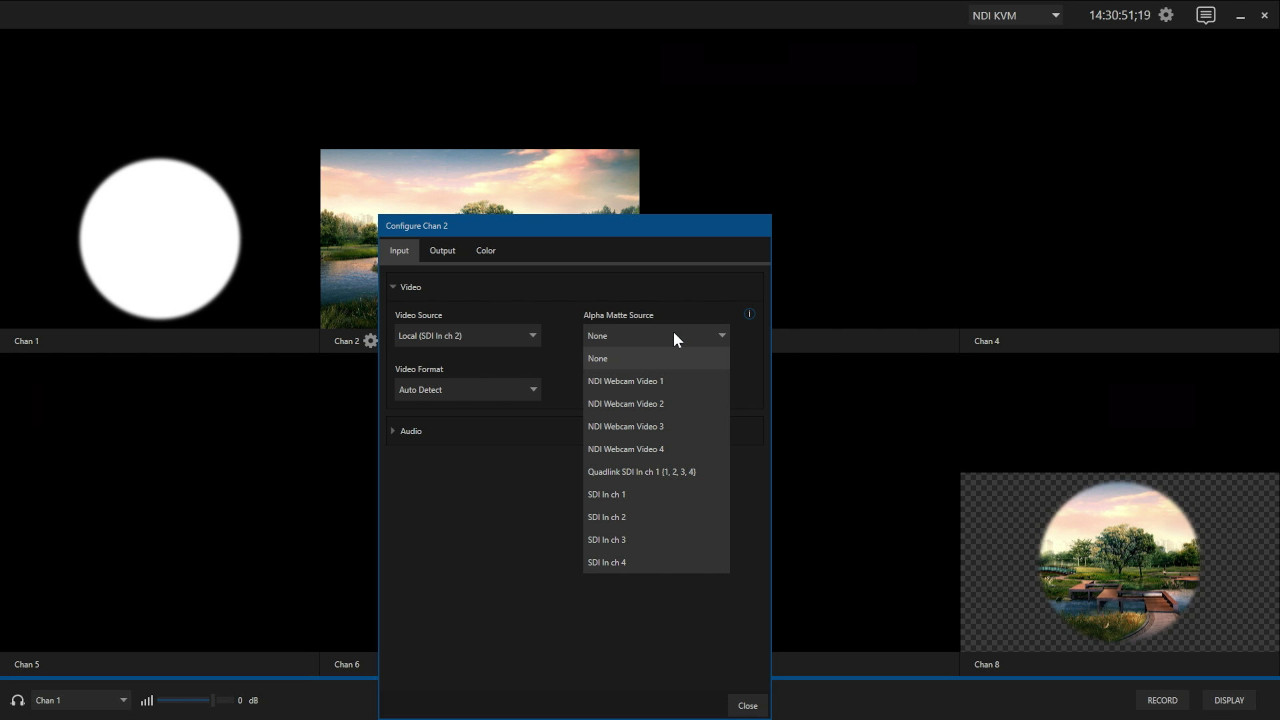The image size is (1280, 720).
Task: Select Quadlink SDI In ch 1 option
Action: click(x=656, y=472)
